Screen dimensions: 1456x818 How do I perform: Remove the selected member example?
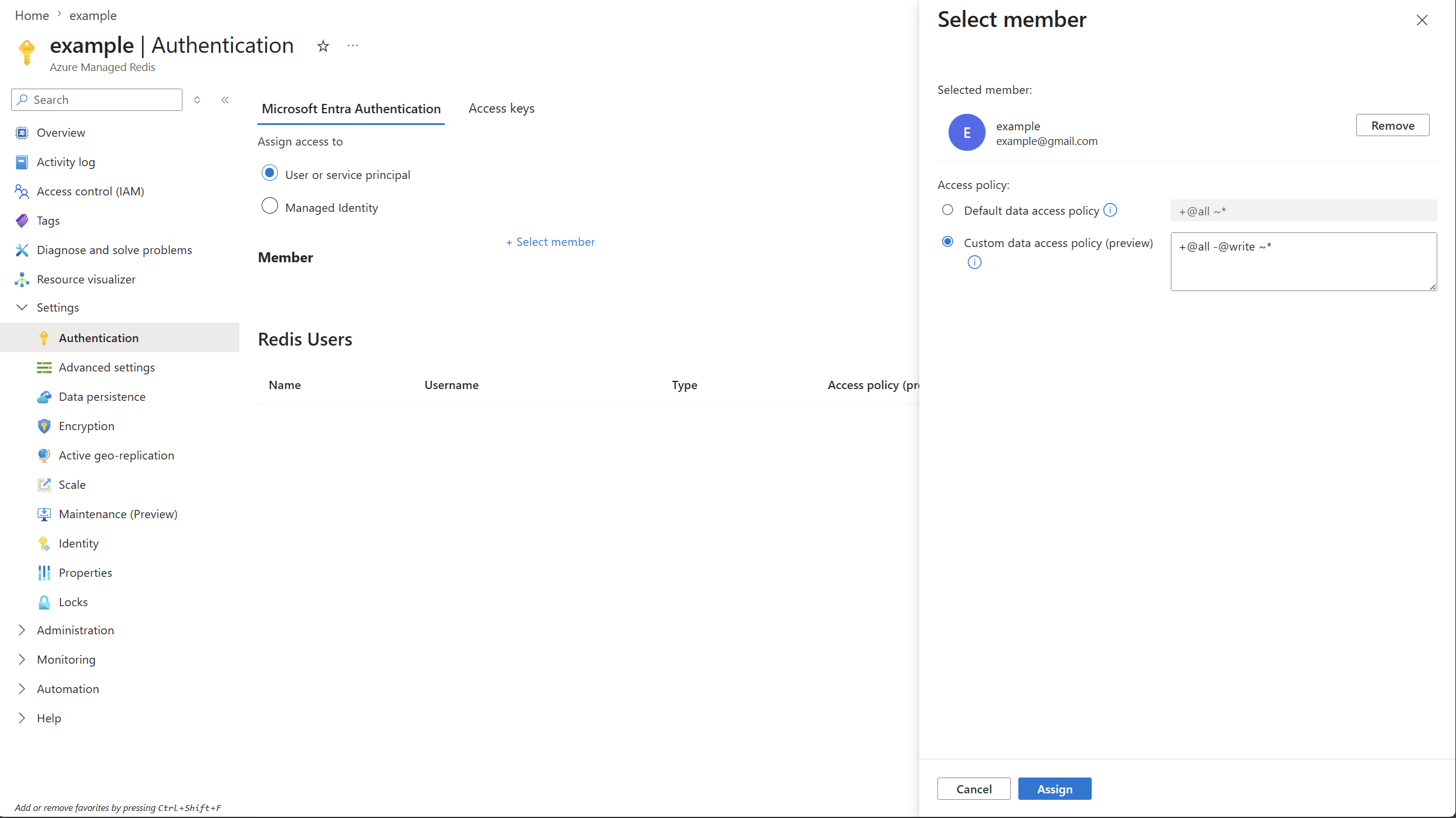[x=1393, y=126]
